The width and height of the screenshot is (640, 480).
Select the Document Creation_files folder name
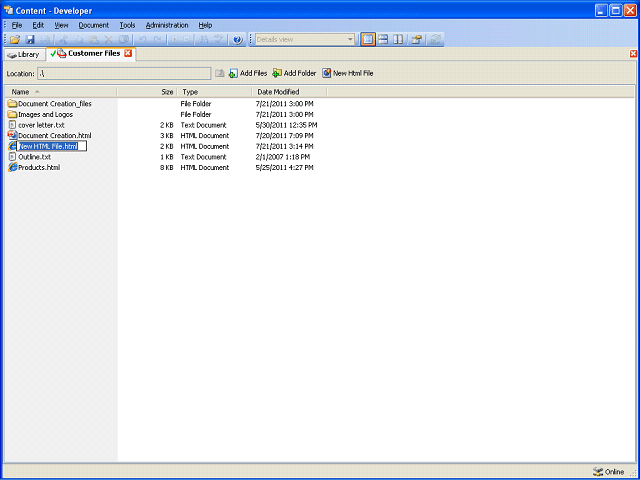click(x=55, y=104)
